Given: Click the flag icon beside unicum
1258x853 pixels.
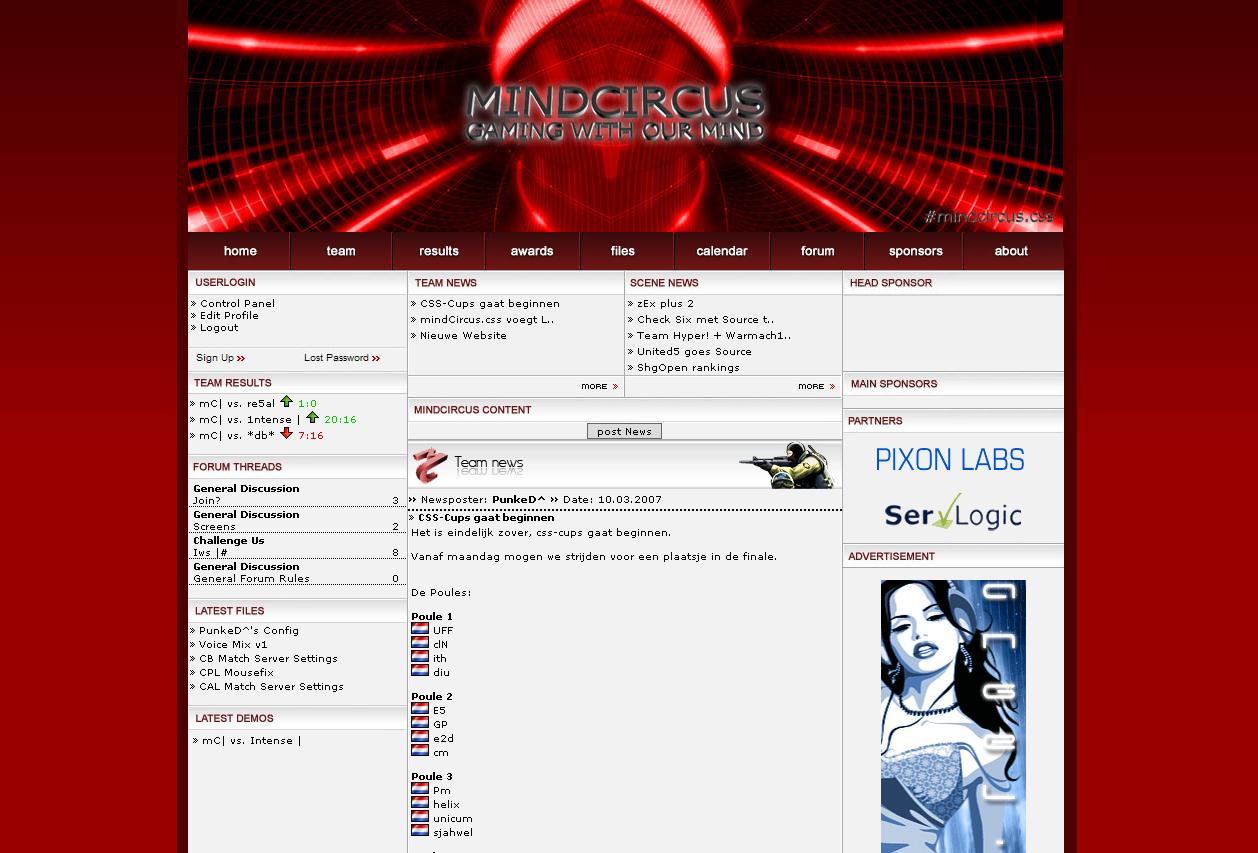Looking at the screenshot, I should [420, 817].
